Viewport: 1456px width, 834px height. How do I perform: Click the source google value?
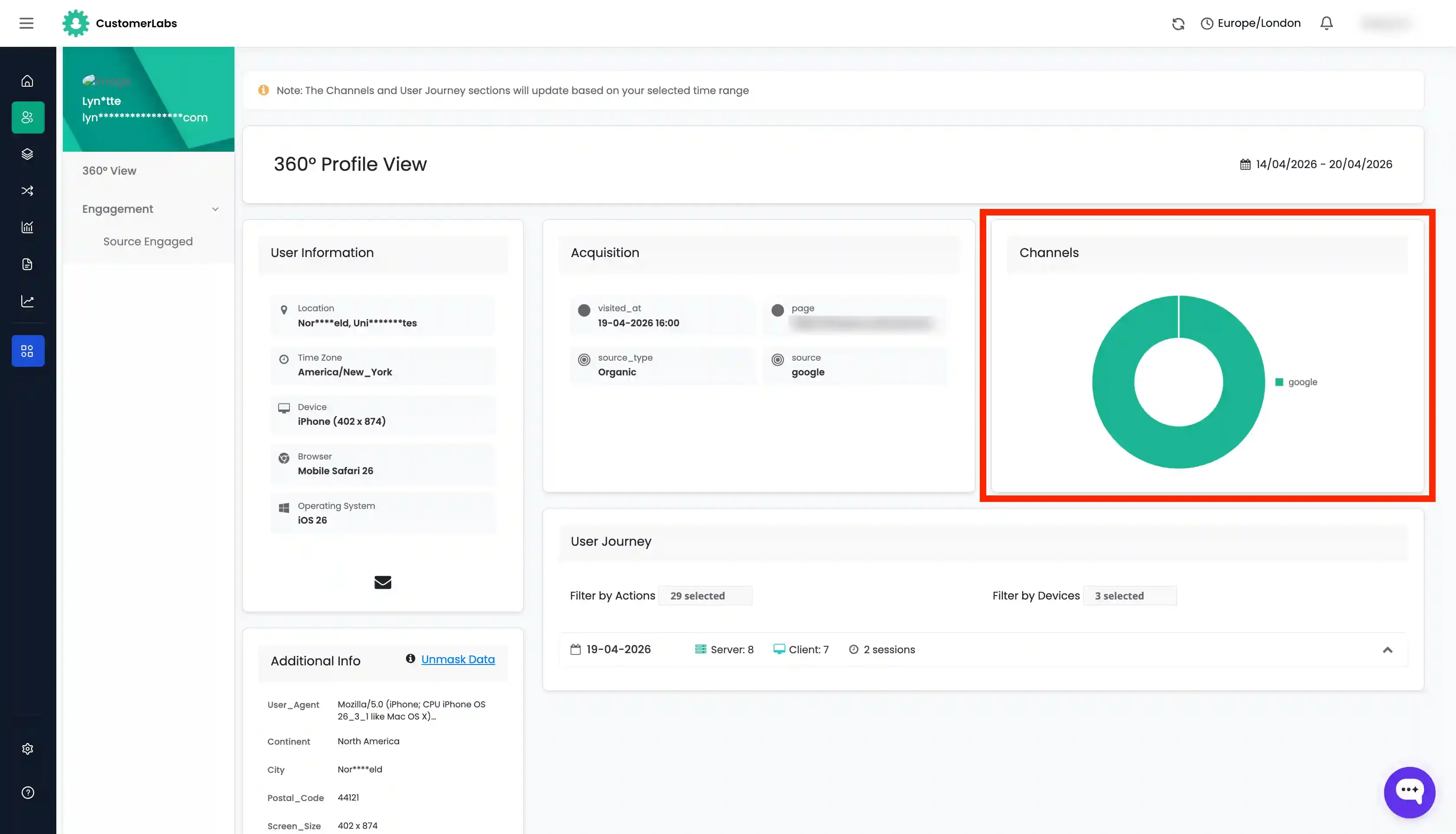pyautogui.click(x=808, y=372)
